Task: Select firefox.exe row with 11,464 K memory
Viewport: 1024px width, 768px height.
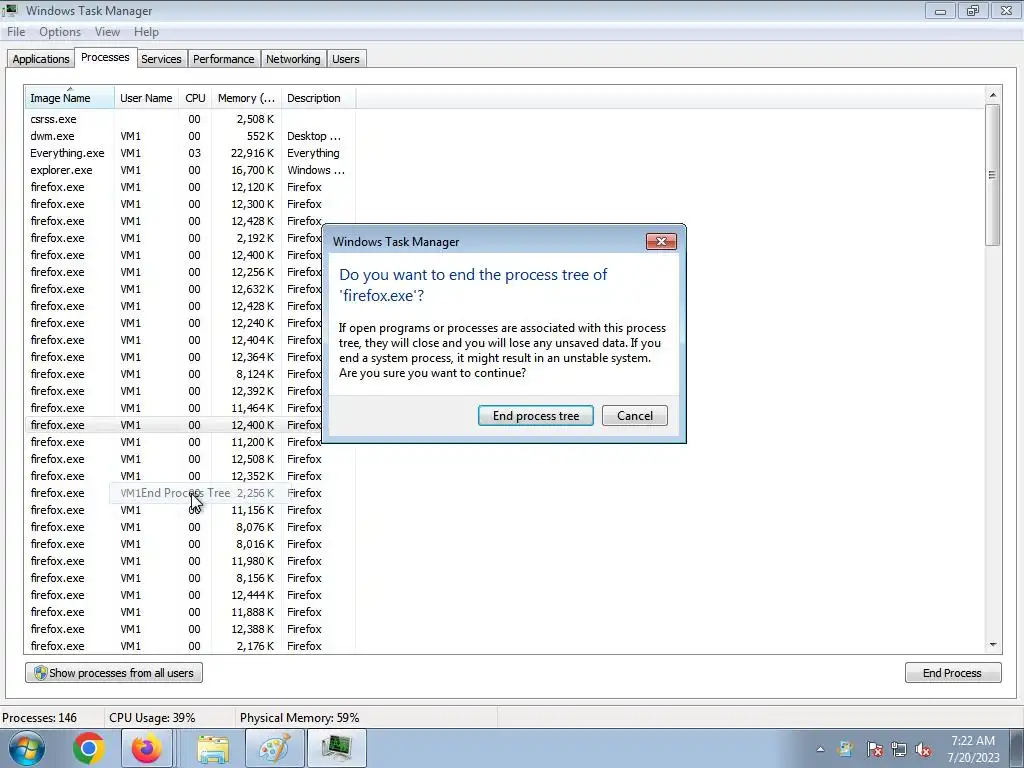Action: coord(173,408)
